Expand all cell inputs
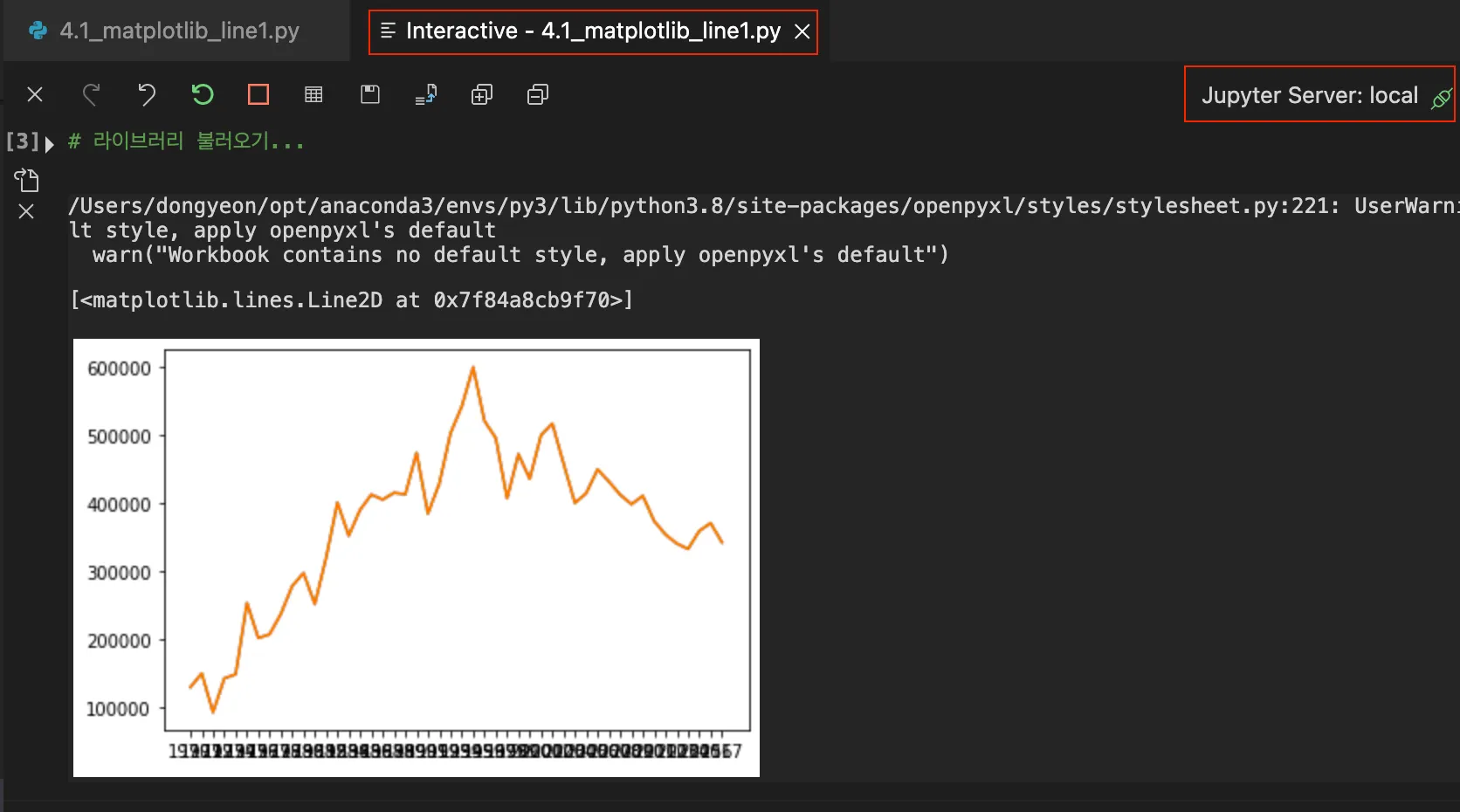 click(482, 94)
